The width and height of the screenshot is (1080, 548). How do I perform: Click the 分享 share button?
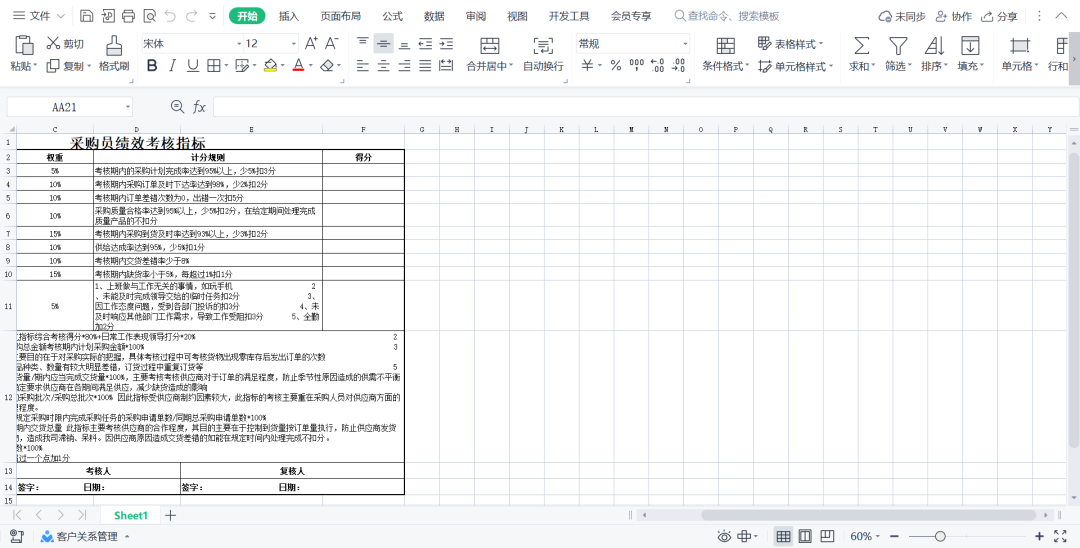tap(1000, 16)
